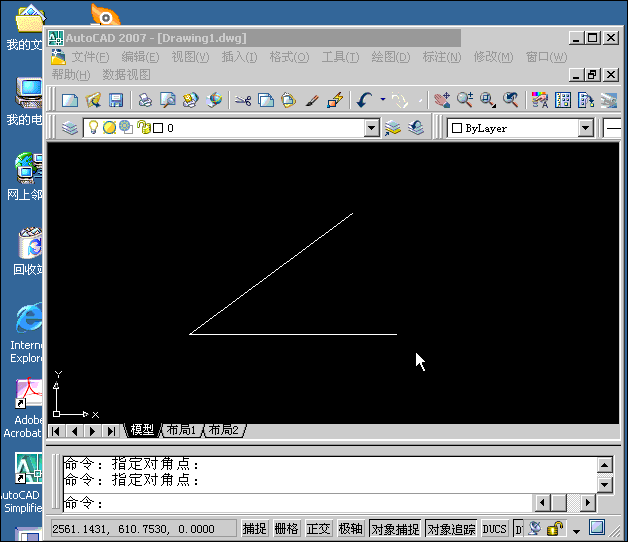Toggle 对象捕捉 object snap
Screen dimensions: 628x542
pyautogui.click(x=395, y=529)
